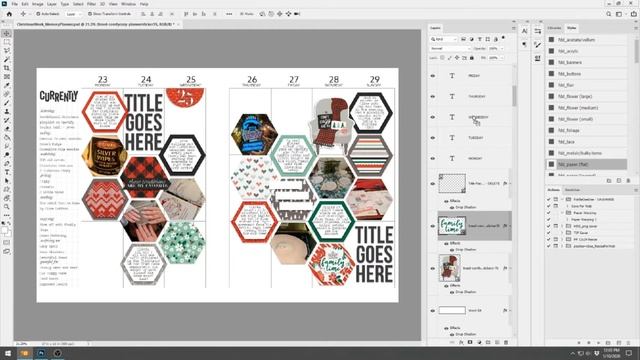
Task: Select the Zoom tool in the toolbar
Action: [x=7, y=207]
